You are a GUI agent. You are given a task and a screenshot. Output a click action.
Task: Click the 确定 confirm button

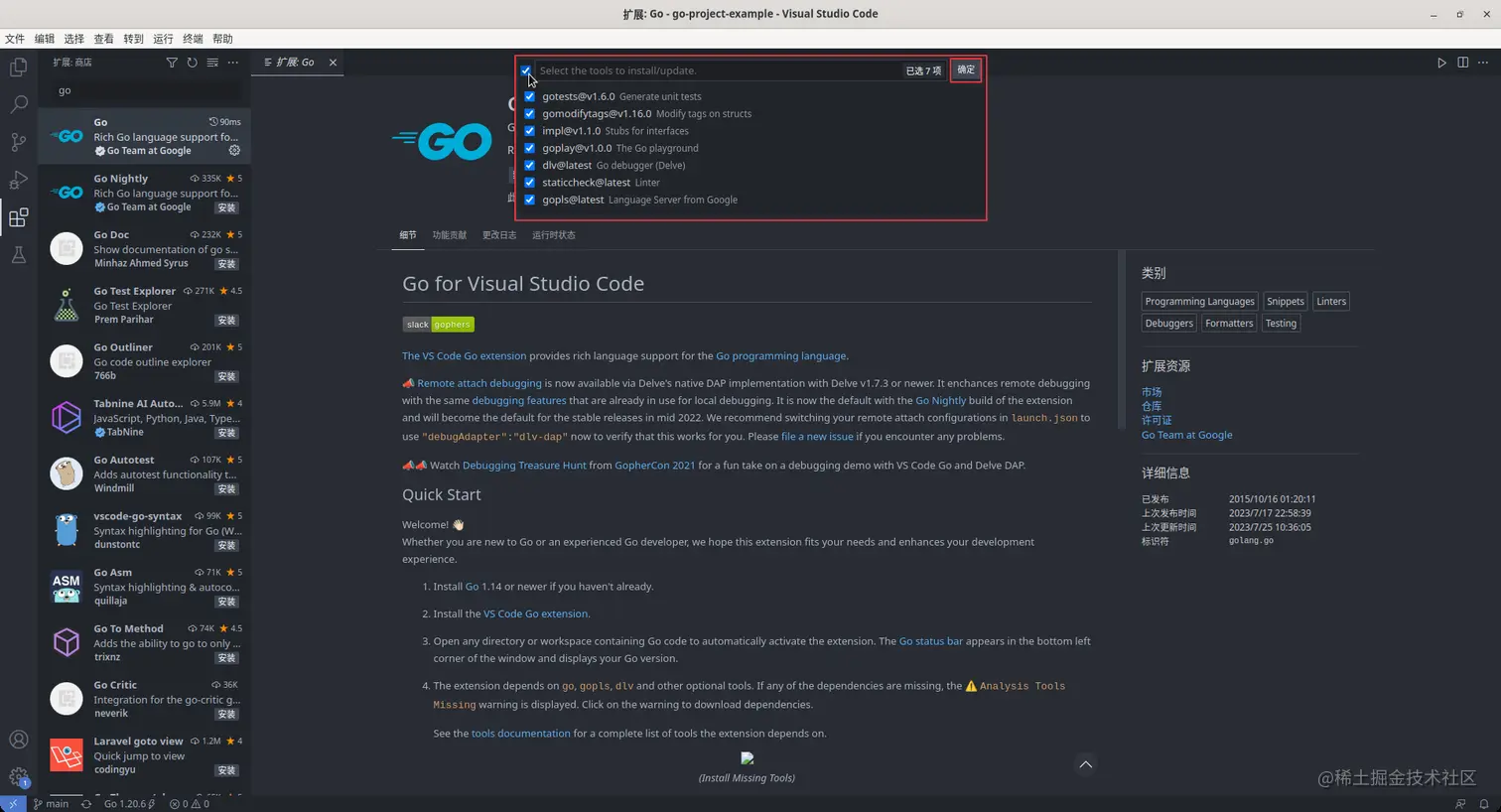coord(964,69)
